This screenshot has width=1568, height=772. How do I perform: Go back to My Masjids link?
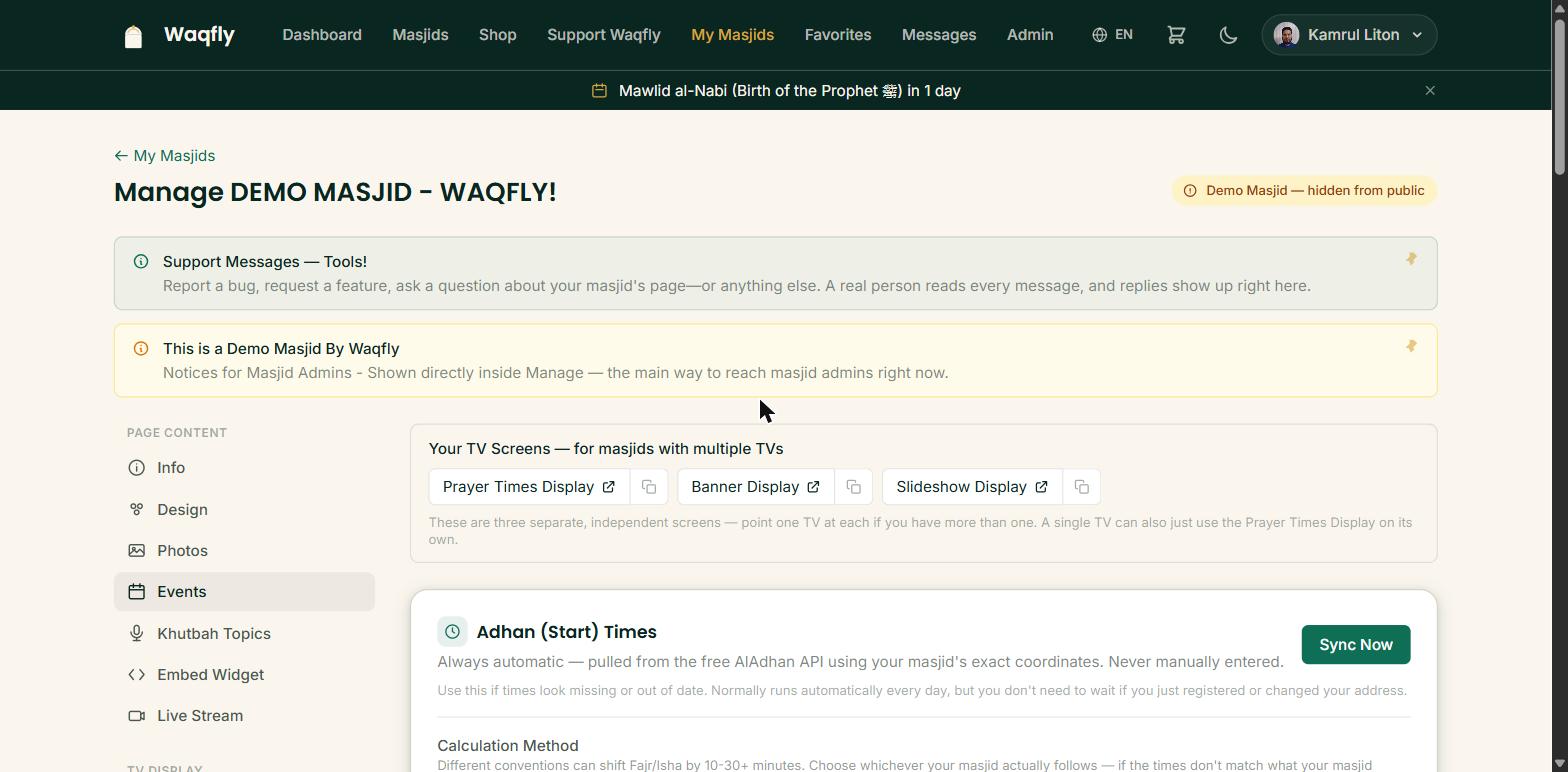(x=165, y=156)
